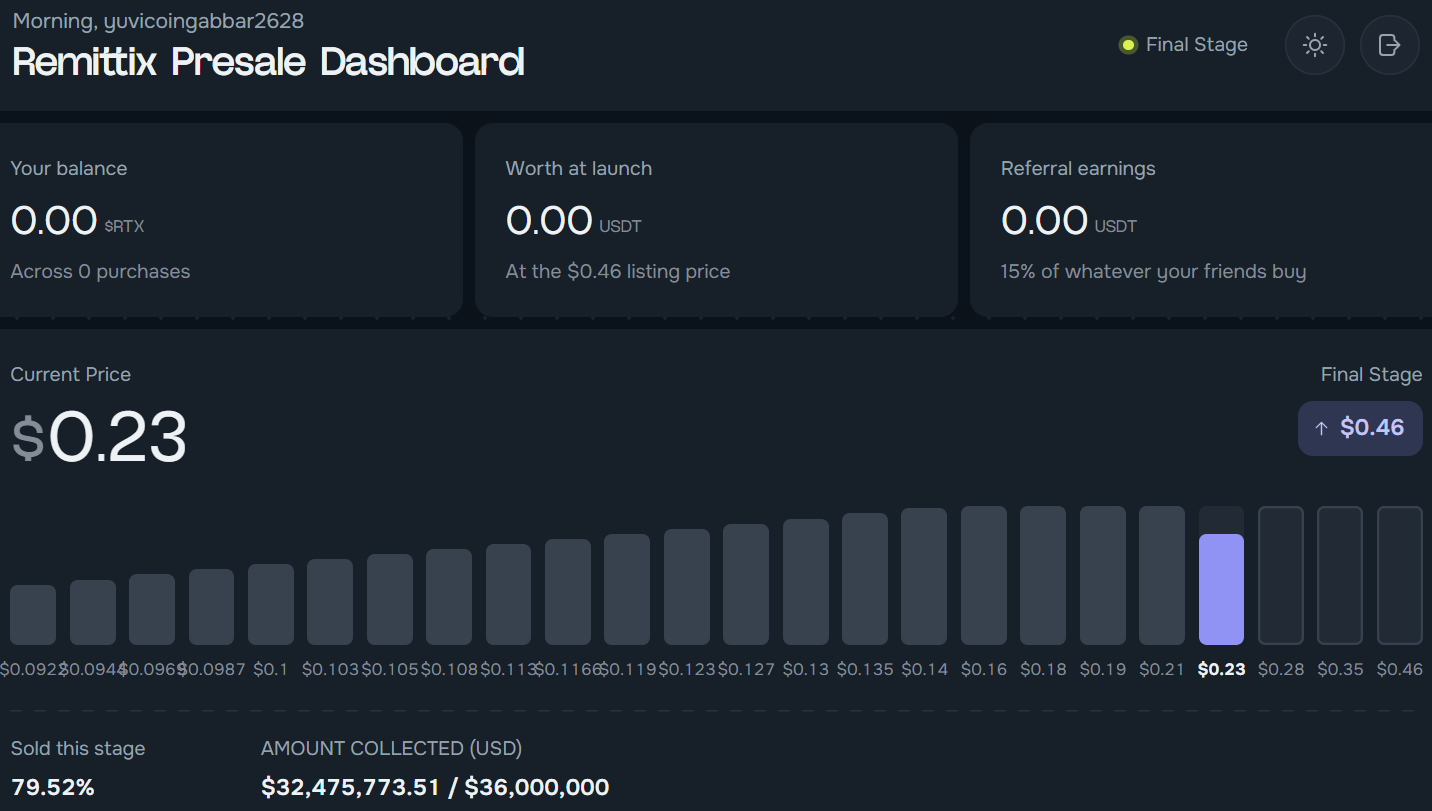Click the 79.52% sold value

point(53,788)
